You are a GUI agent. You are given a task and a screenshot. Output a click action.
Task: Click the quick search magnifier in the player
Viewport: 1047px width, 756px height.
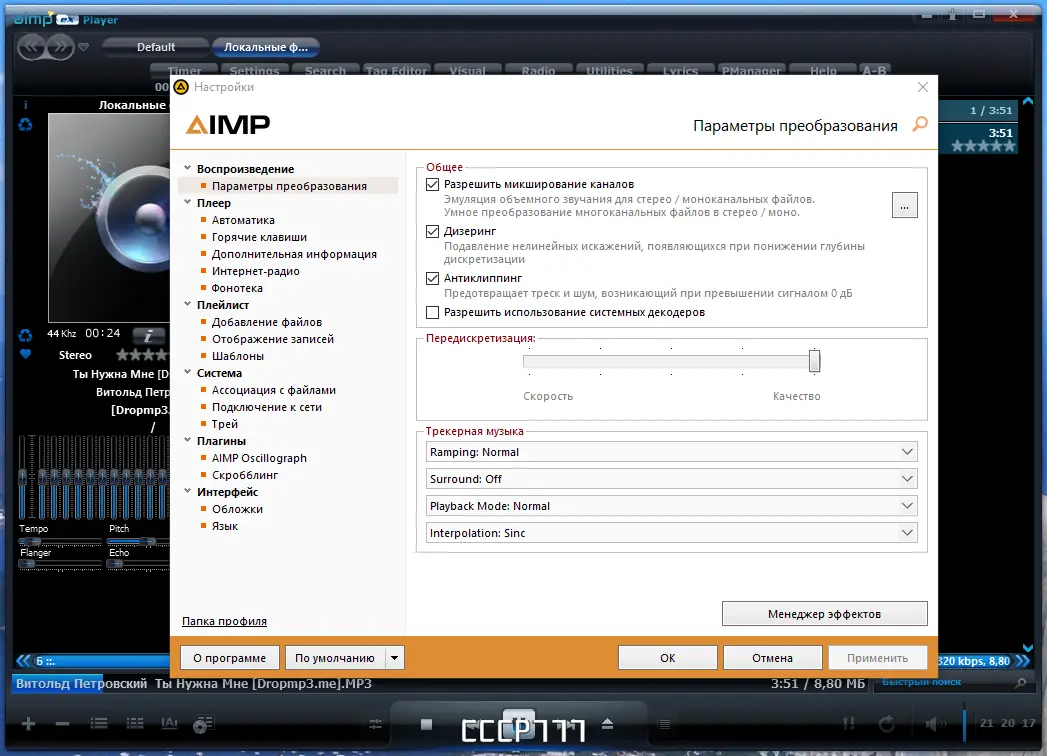pyautogui.click(x=1020, y=683)
